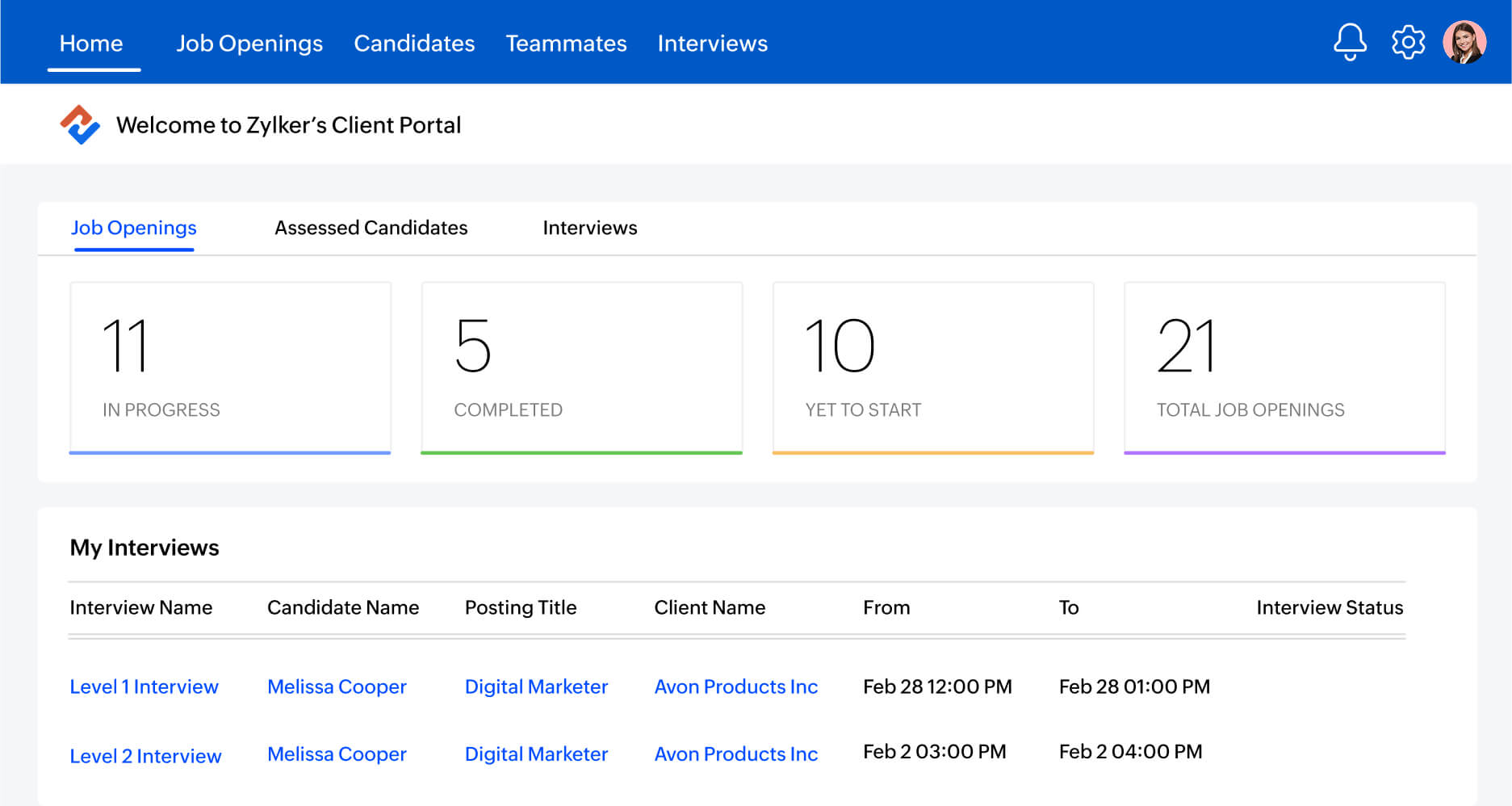The image size is (1512, 806).
Task: Select the Feb 28 12:00 PM cell
Action: pos(937,686)
